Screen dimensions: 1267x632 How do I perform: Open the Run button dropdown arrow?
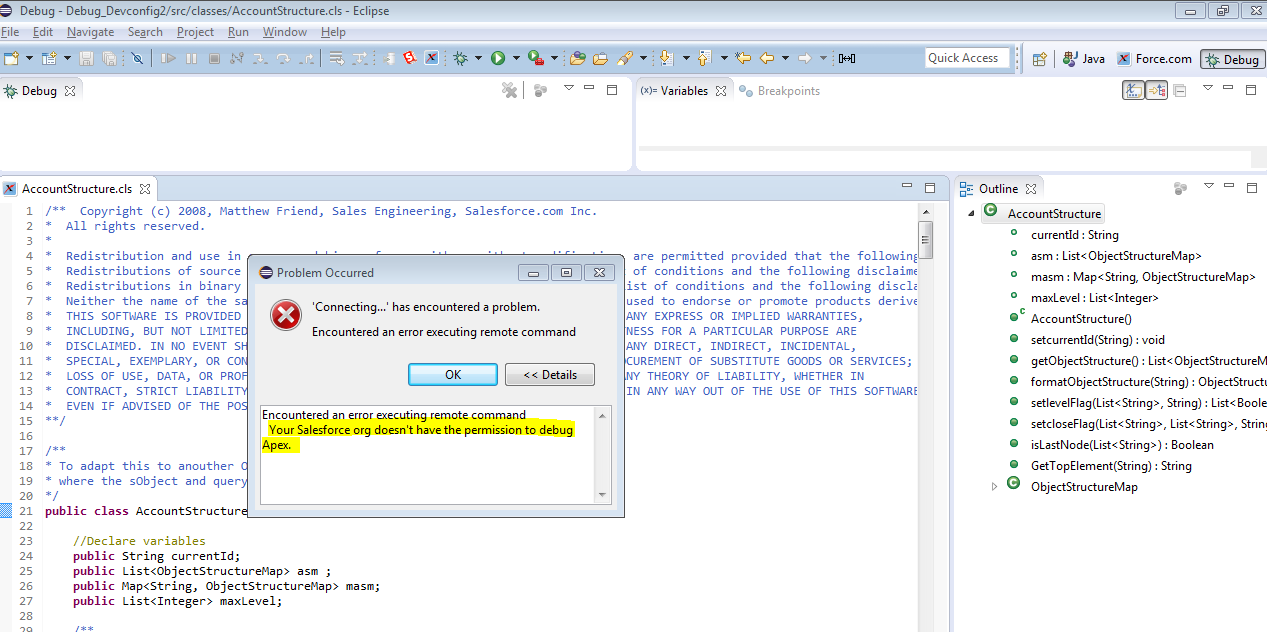[516, 59]
